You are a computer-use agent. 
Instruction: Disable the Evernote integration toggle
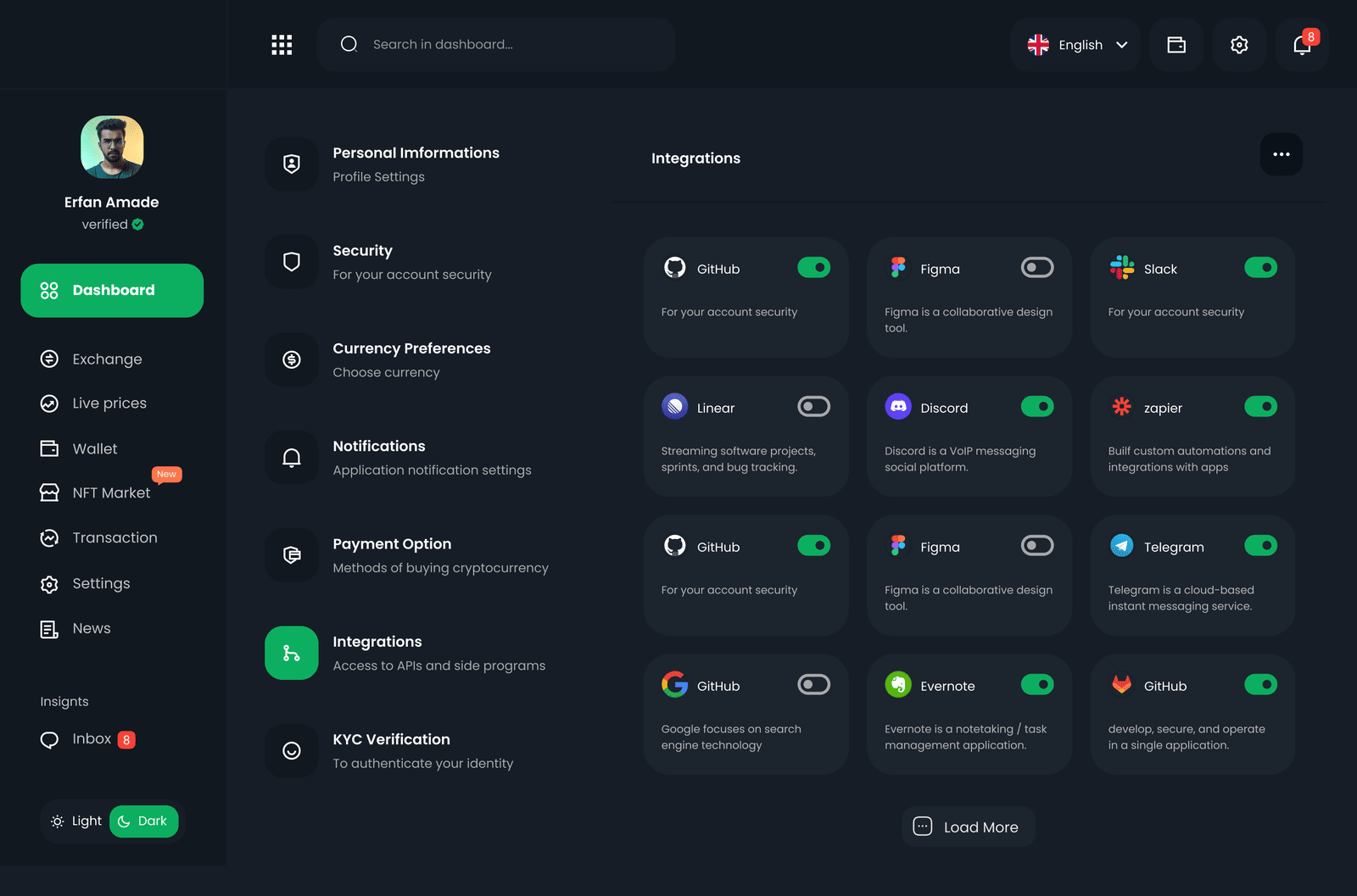[x=1037, y=685]
